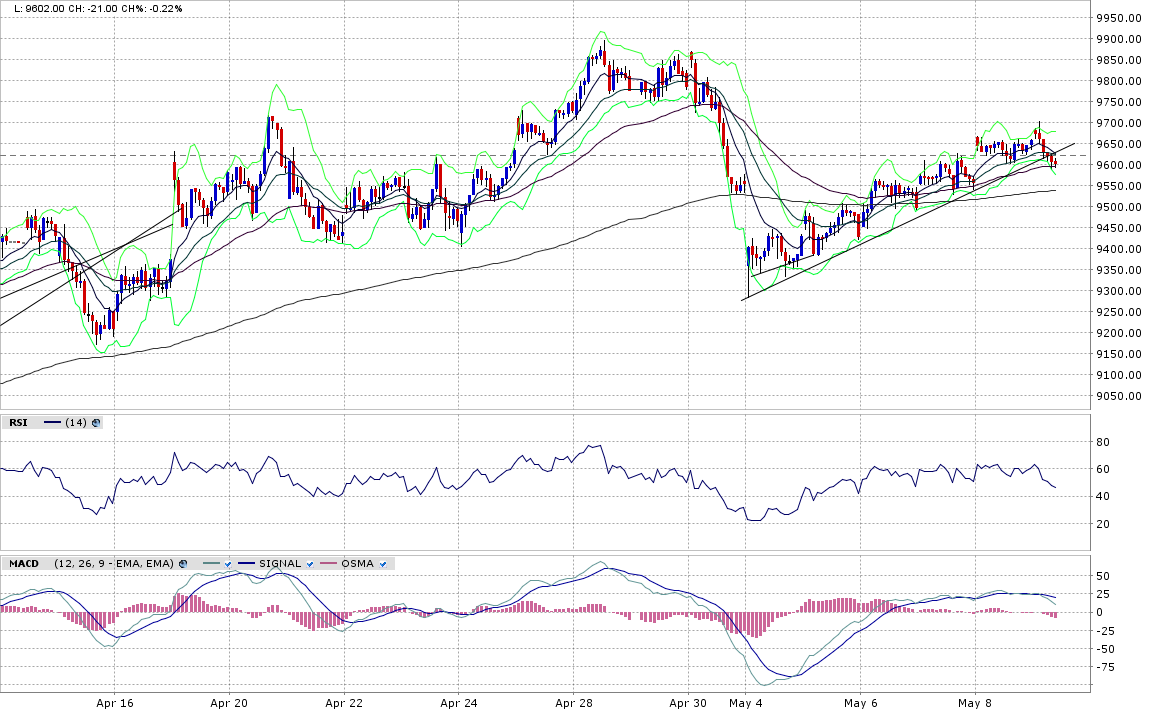Click the CH%: -0.22% change readout

pyautogui.click(x=164, y=8)
